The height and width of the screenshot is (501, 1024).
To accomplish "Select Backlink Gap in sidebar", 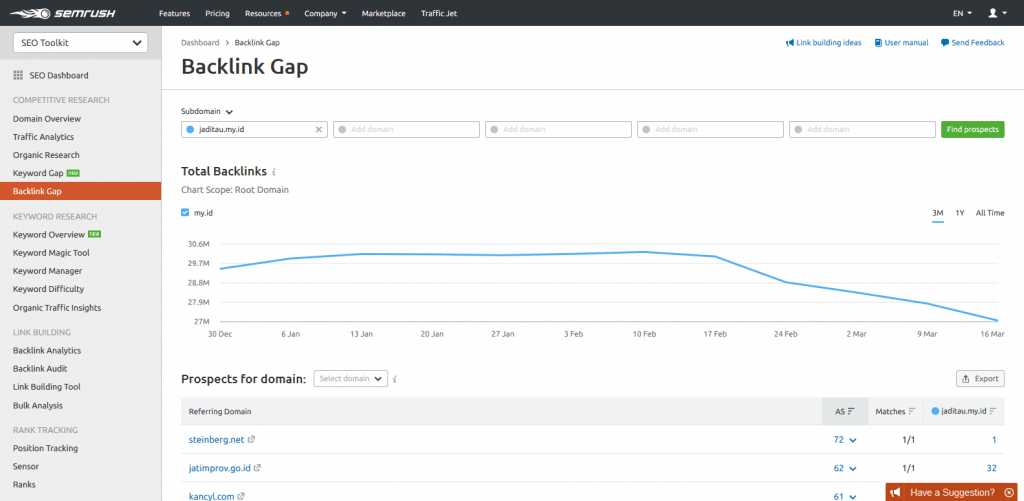I will coord(80,191).
